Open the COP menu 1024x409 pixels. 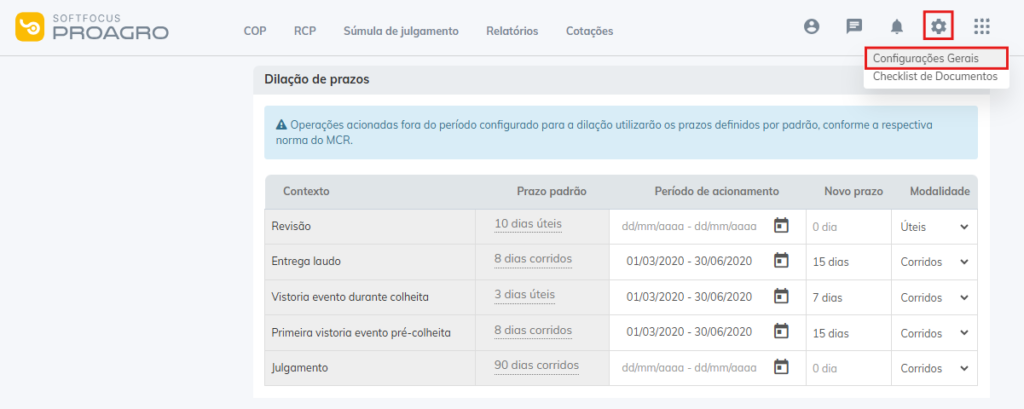point(255,31)
